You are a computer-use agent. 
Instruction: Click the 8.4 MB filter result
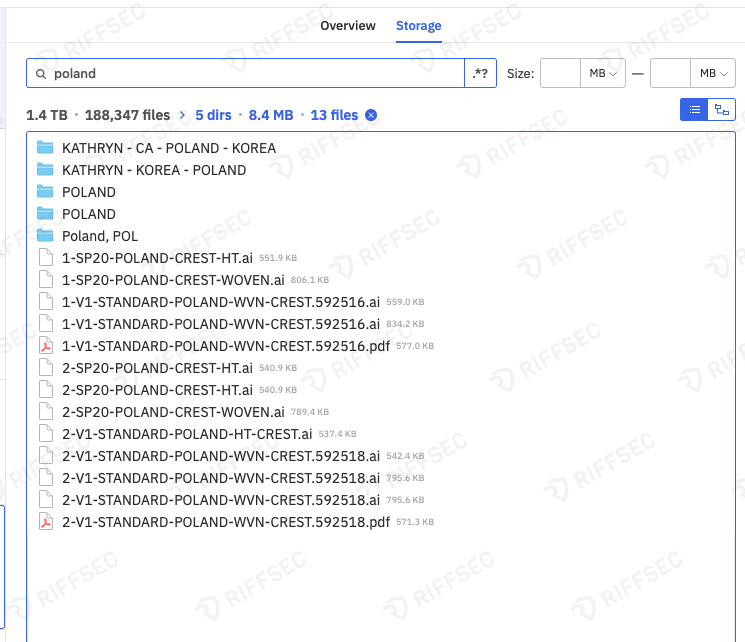[x=271, y=115]
